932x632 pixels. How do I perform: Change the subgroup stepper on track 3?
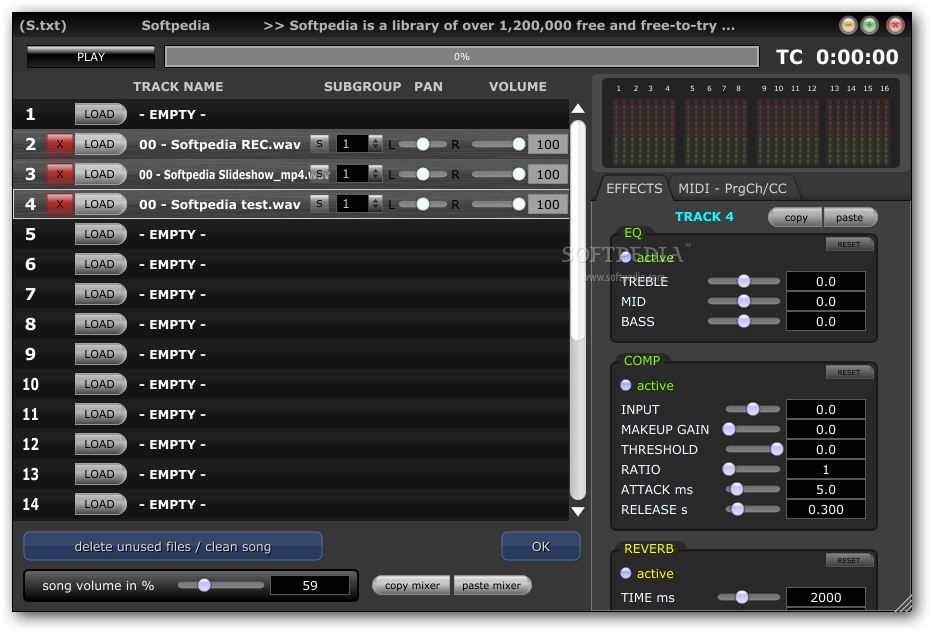(x=374, y=174)
